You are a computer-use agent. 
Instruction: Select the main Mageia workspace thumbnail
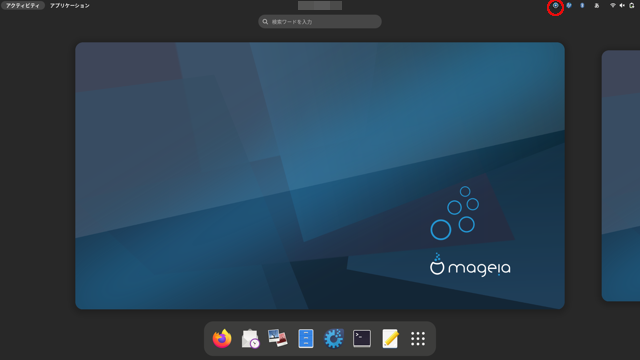coord(320,176)
